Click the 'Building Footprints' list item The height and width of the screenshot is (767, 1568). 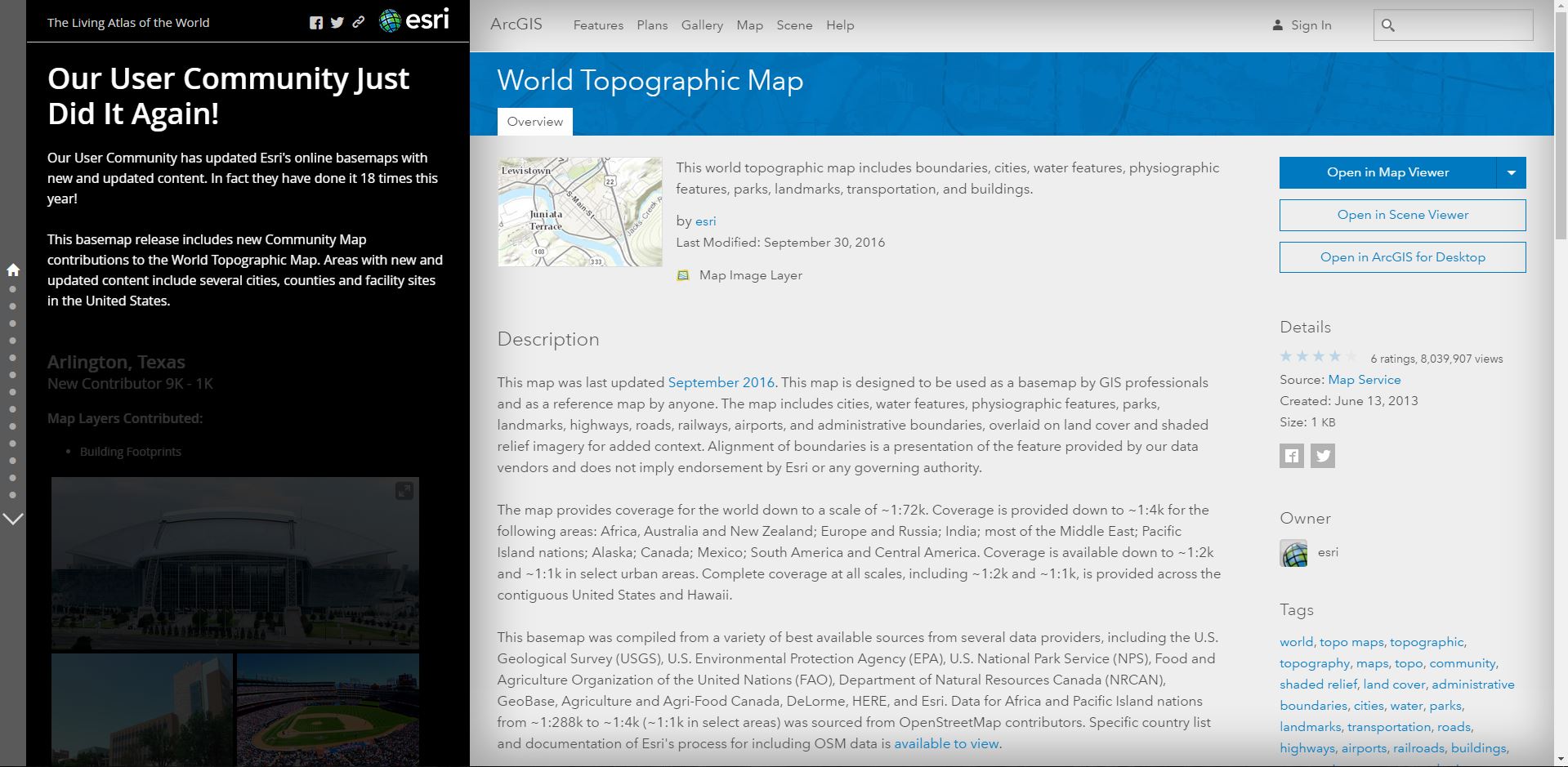(131, 452)
